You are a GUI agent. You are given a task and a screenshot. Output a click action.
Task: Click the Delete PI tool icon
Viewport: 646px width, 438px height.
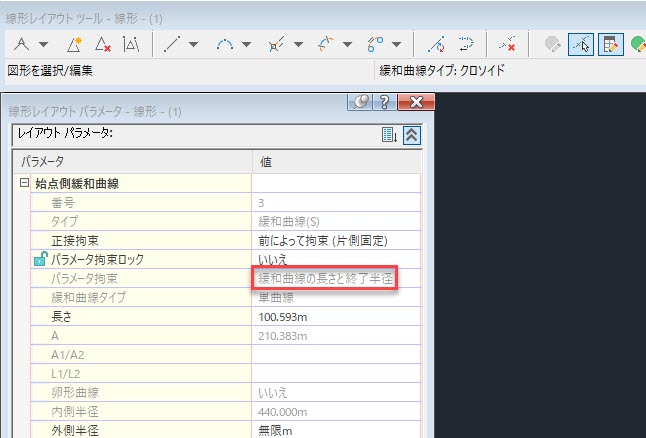[103, 44]
